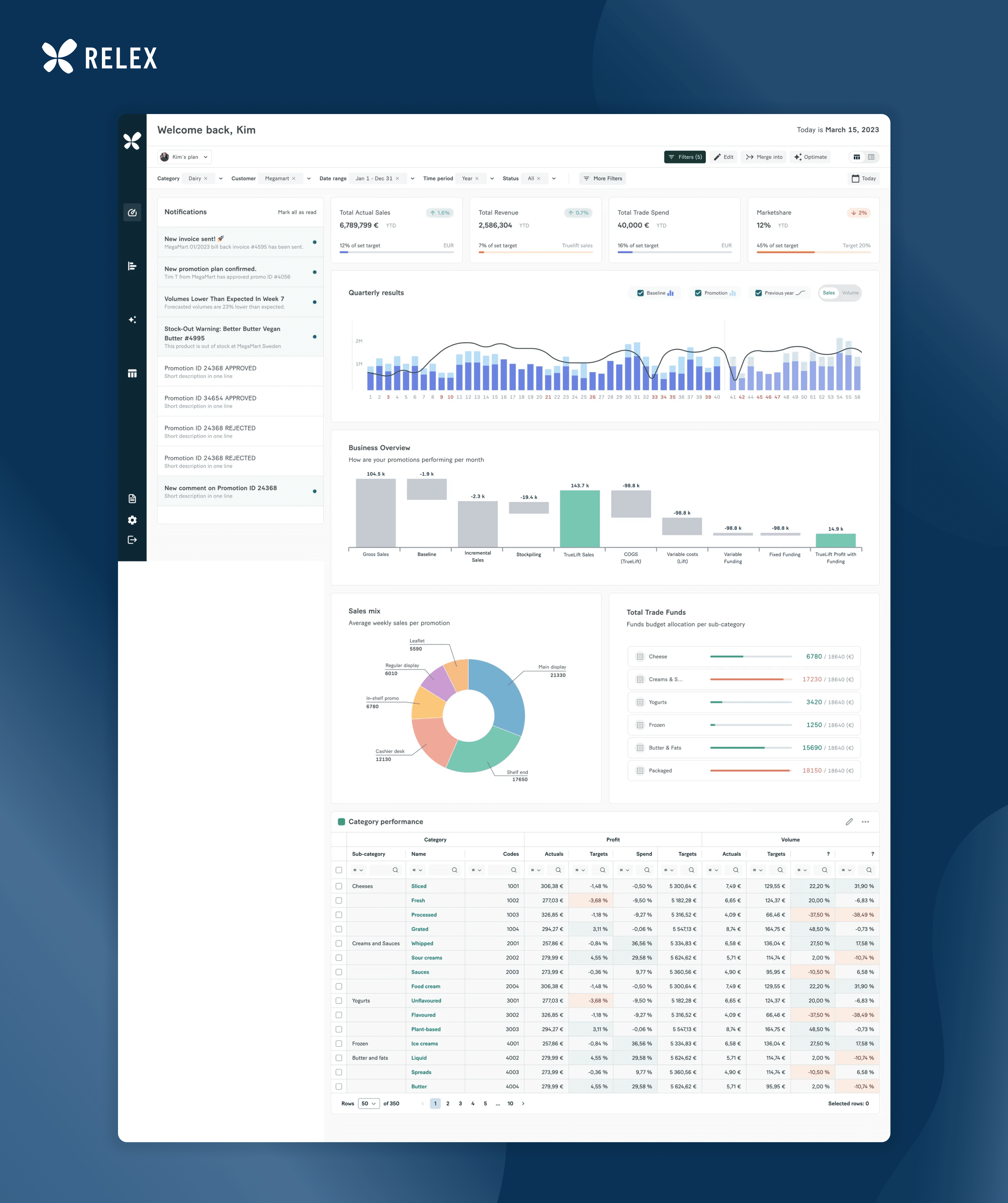
Task: Open the table view icon in sidebar
Action: pos(132,373)
